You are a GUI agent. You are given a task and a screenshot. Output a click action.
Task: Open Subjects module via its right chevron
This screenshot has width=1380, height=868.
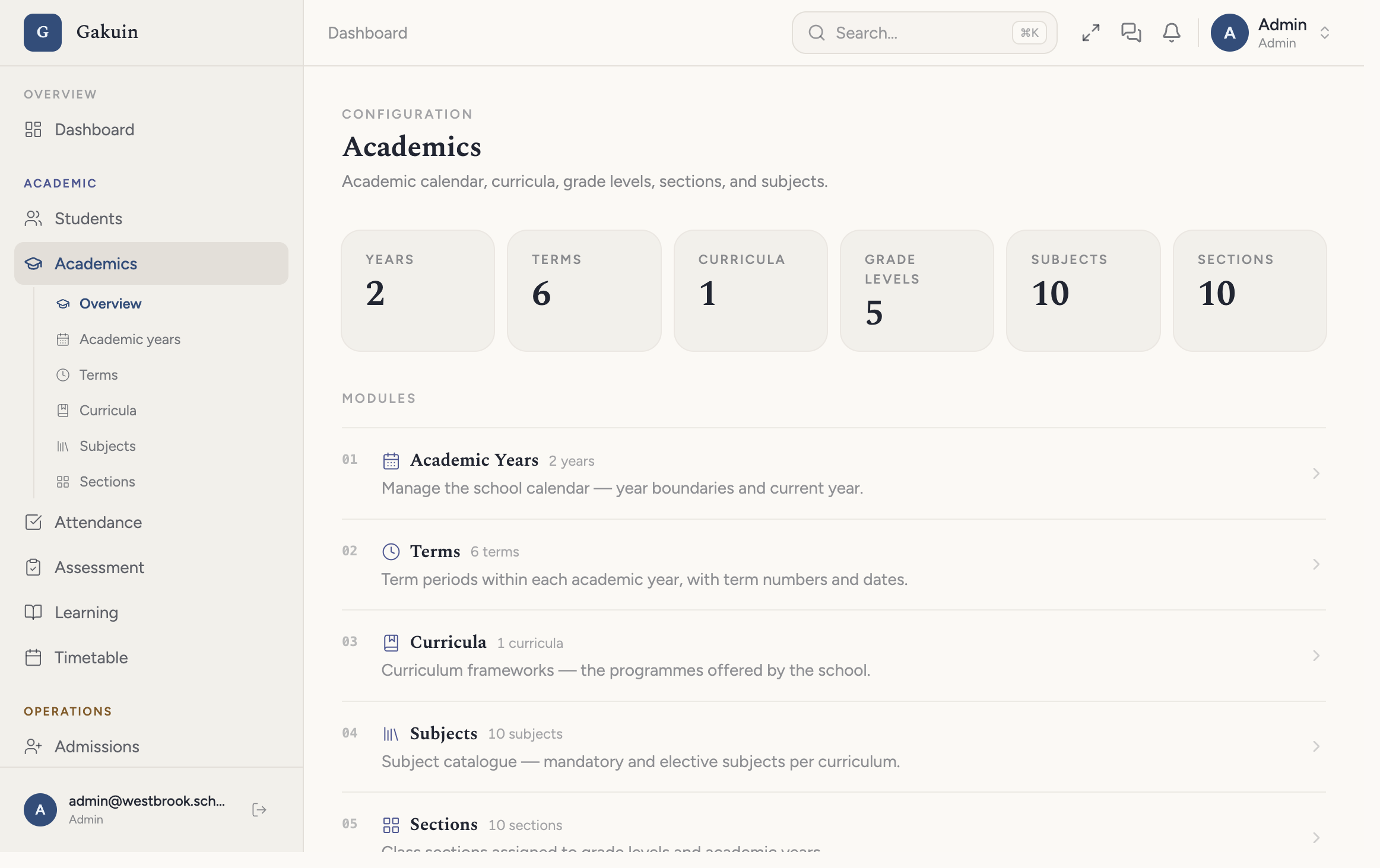tap(1316, 746)
